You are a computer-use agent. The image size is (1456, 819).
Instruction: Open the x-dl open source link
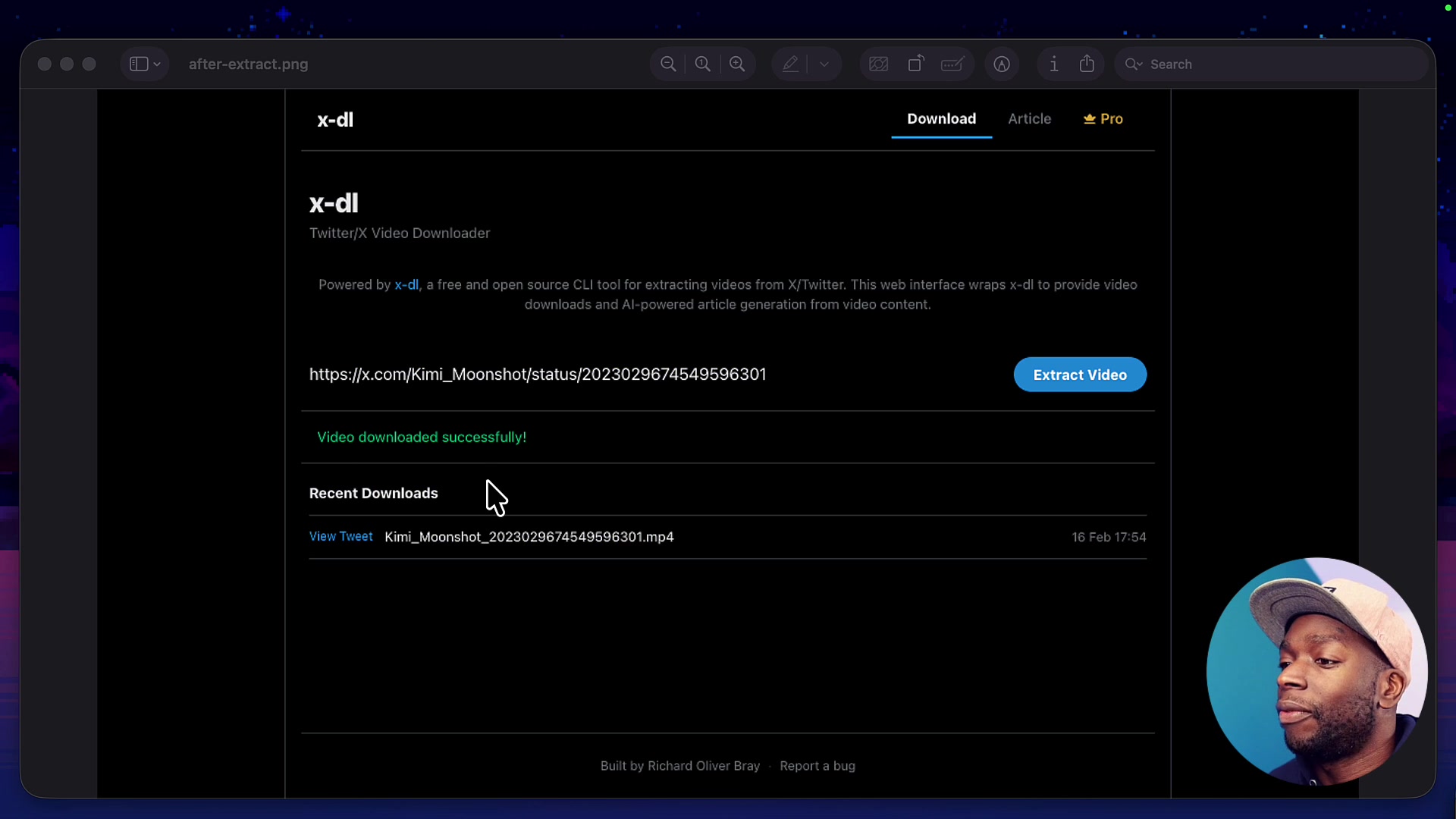[406, 284]
